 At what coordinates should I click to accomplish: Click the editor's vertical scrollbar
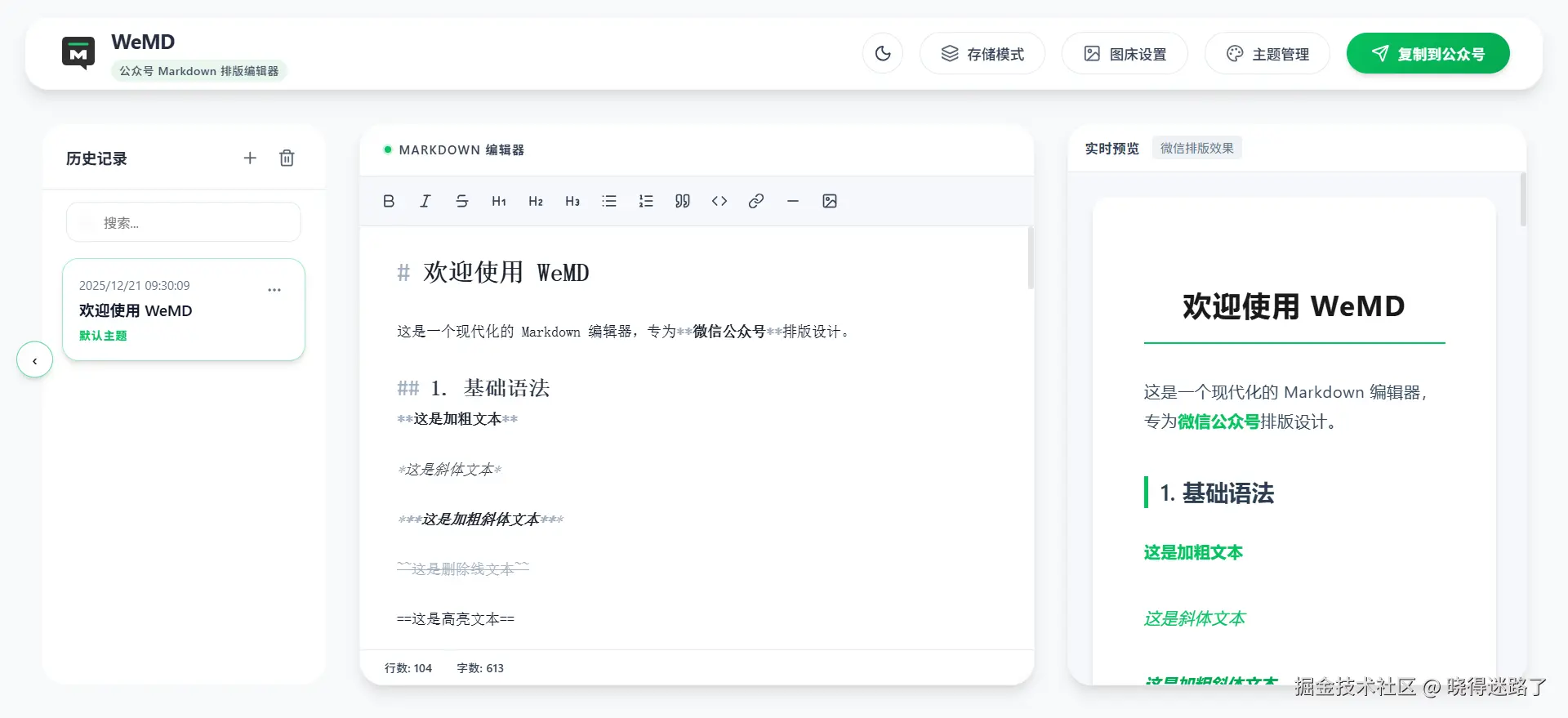coord(1031,258)
